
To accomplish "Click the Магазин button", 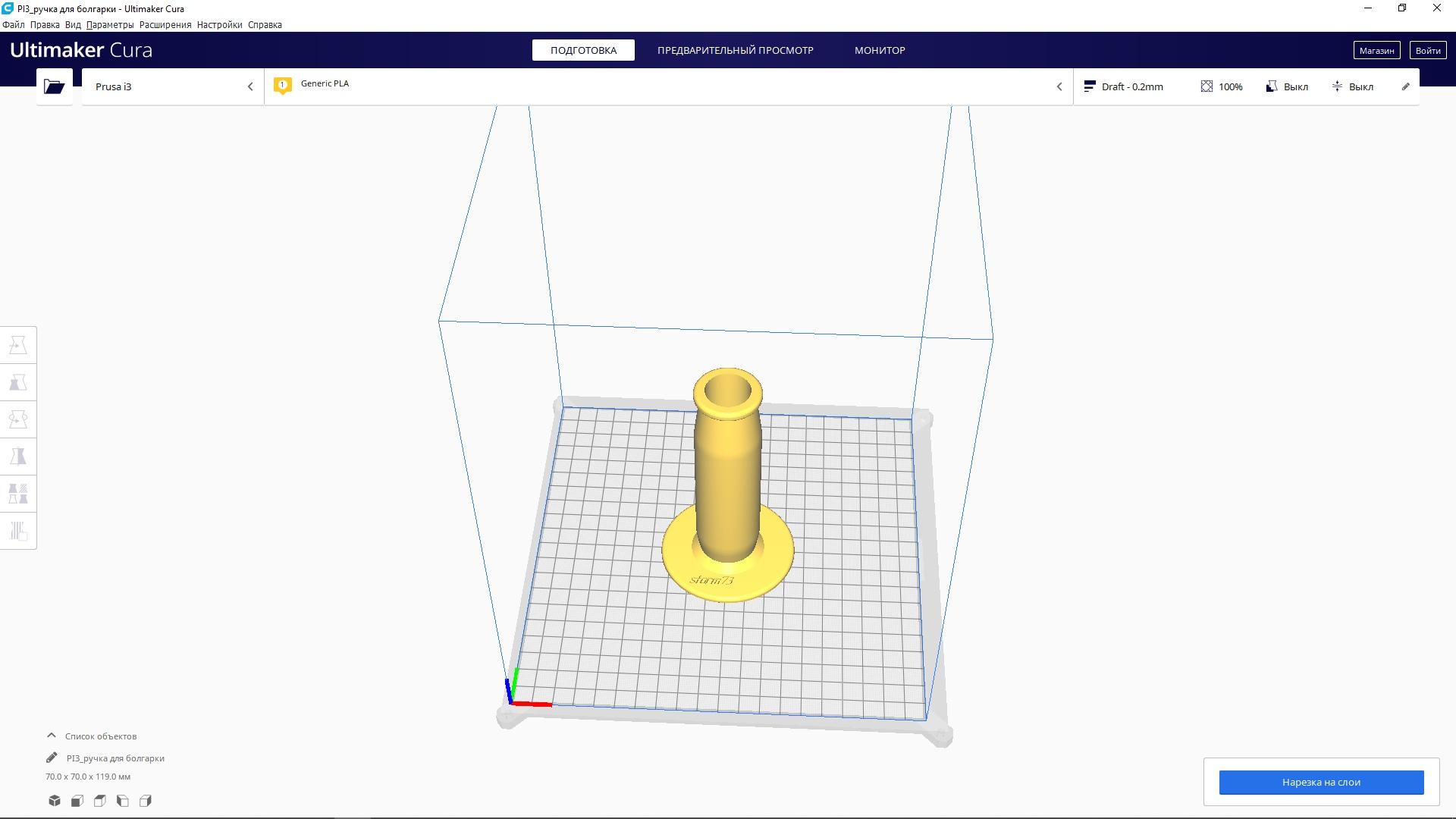I will coord(1376,50).
